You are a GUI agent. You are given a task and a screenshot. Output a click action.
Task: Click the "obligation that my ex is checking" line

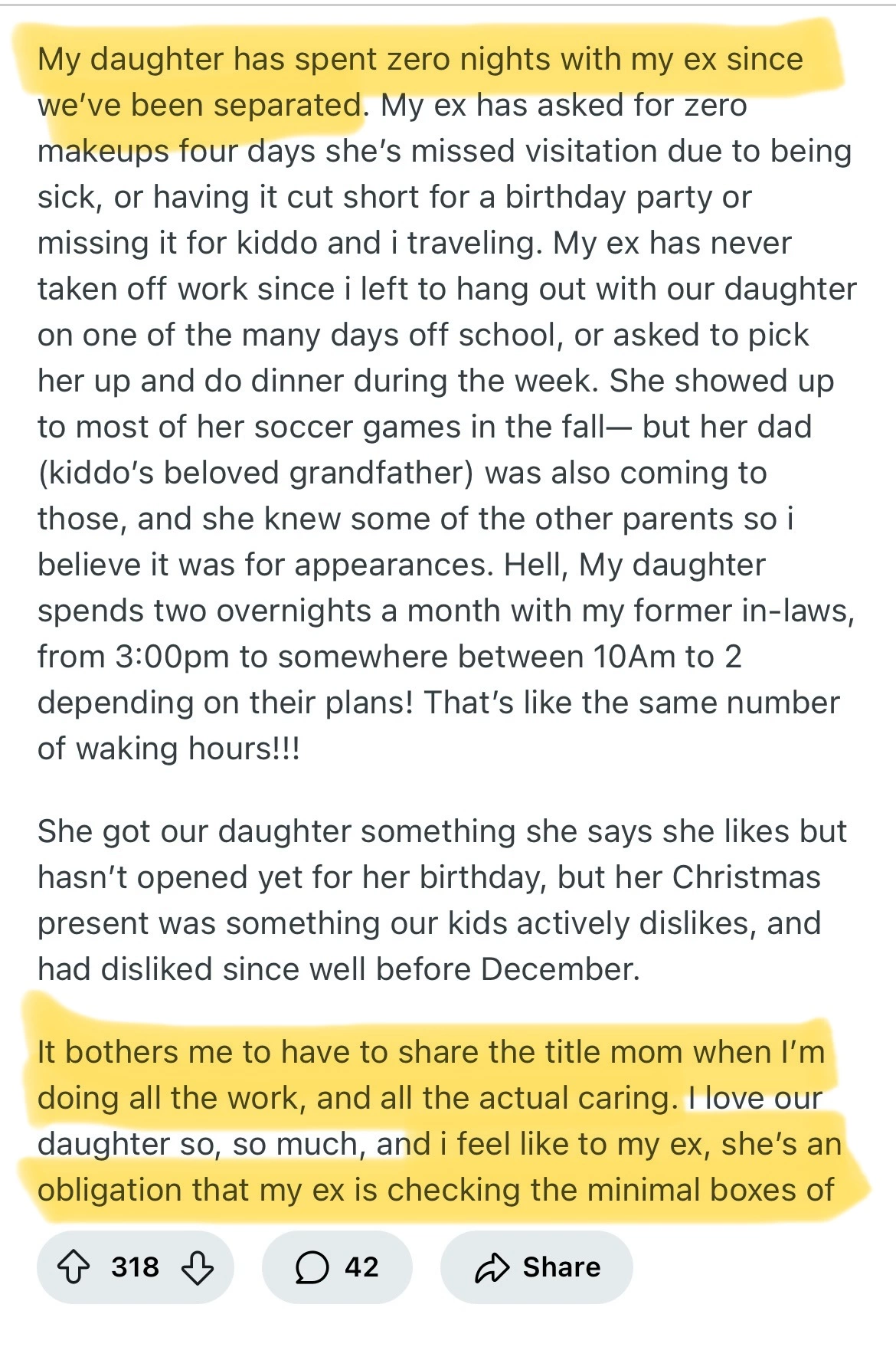tap(435, 1190)
